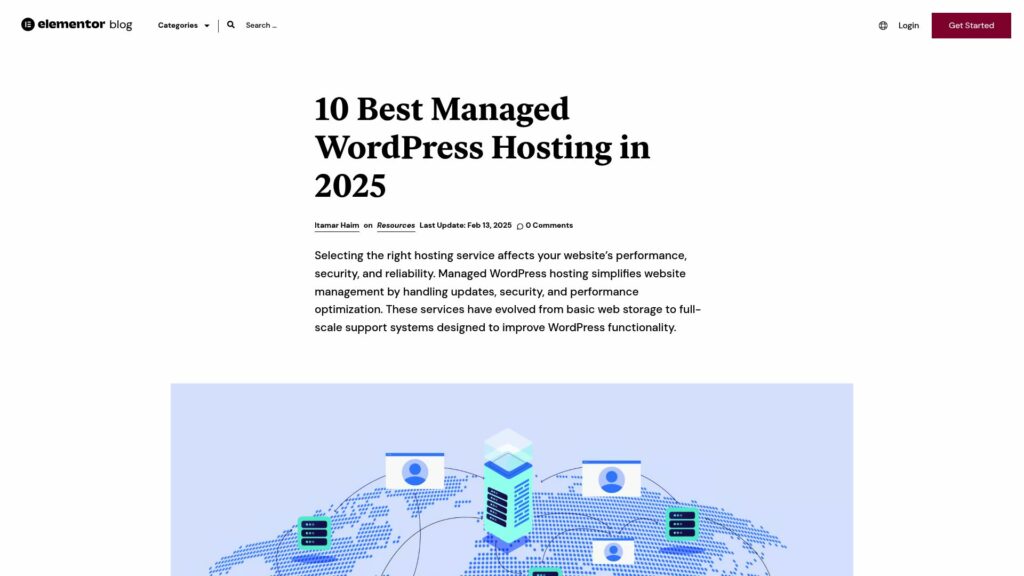
Task: Click the Last Update: Feb 13, 2025 text
Action: click(466, 225)
